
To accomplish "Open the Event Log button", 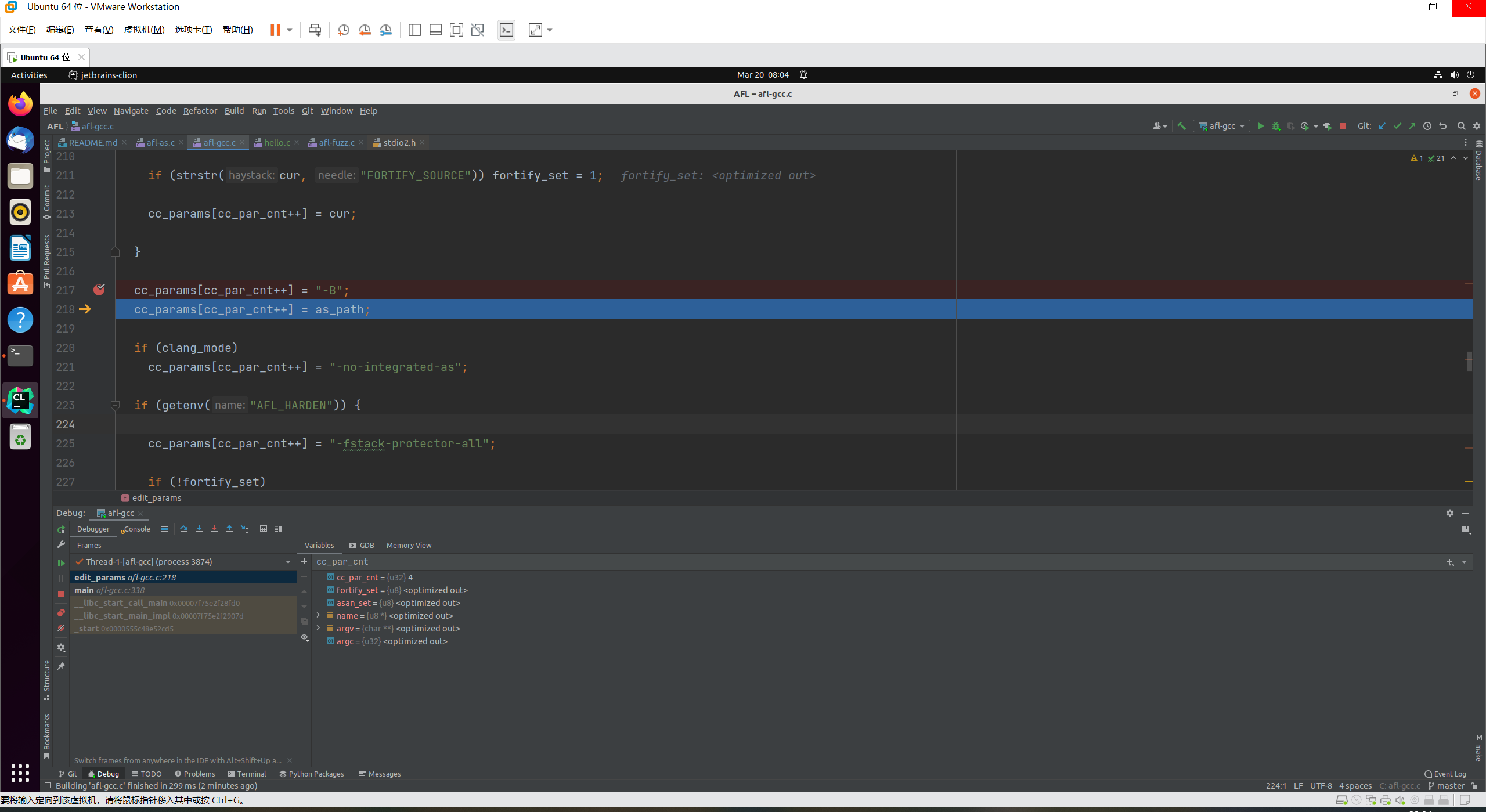I will coord(1445,774).
